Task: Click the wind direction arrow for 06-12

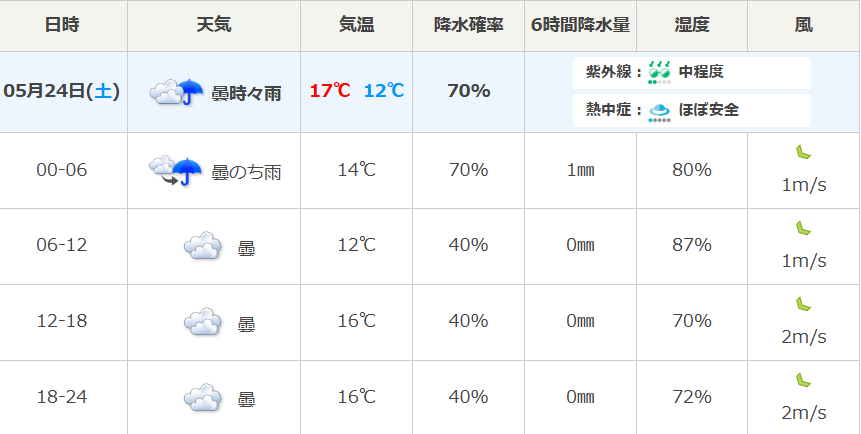Action: click(x=803, y=228)
